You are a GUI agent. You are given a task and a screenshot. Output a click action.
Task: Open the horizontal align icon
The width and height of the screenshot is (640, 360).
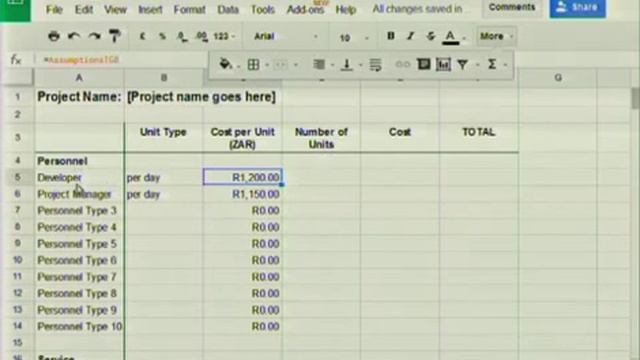click(x=319, y=64)
